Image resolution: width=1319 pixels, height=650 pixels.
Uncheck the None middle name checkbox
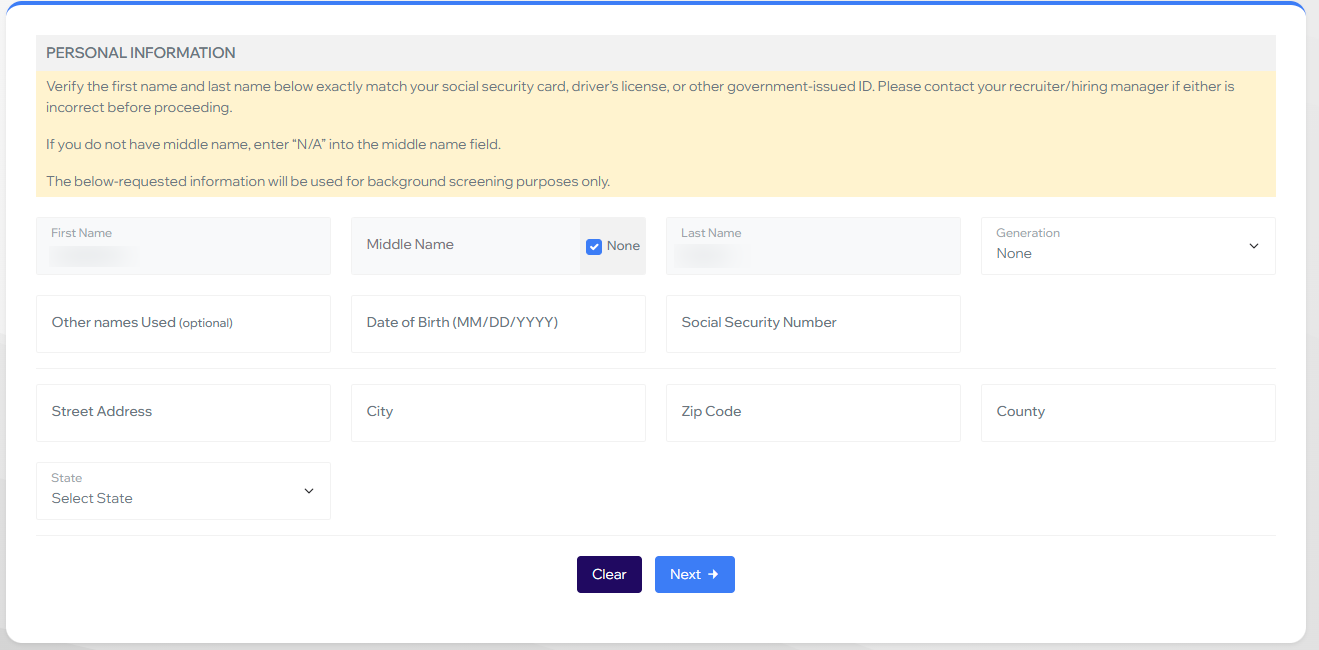tap(594, 246)
